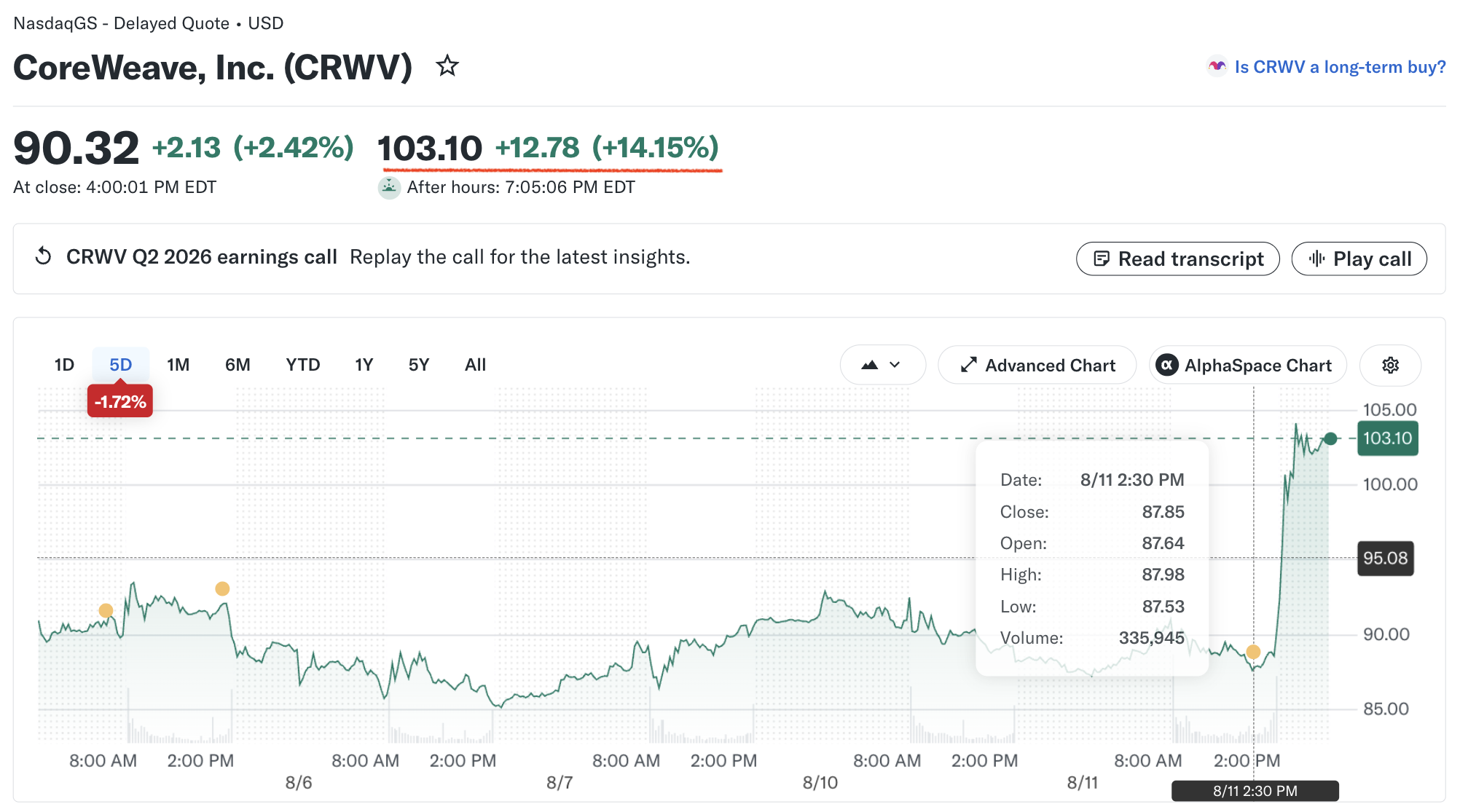Click 'After hours: 7:05:06 PM EDT' text
Image resolution: width=1460 pixels, height=812 pixels.
point(521,187)
